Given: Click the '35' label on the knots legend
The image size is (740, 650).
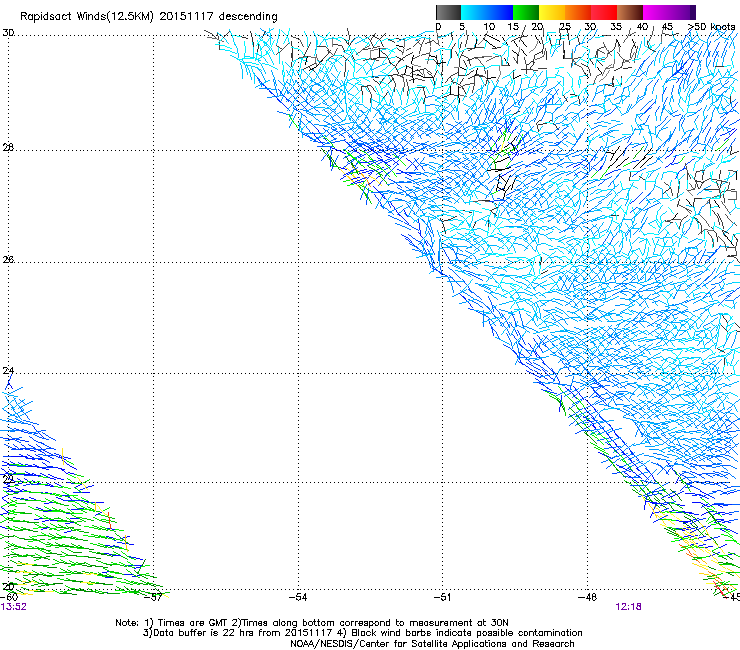Looking at the screenshot, I should coord(616,27).
